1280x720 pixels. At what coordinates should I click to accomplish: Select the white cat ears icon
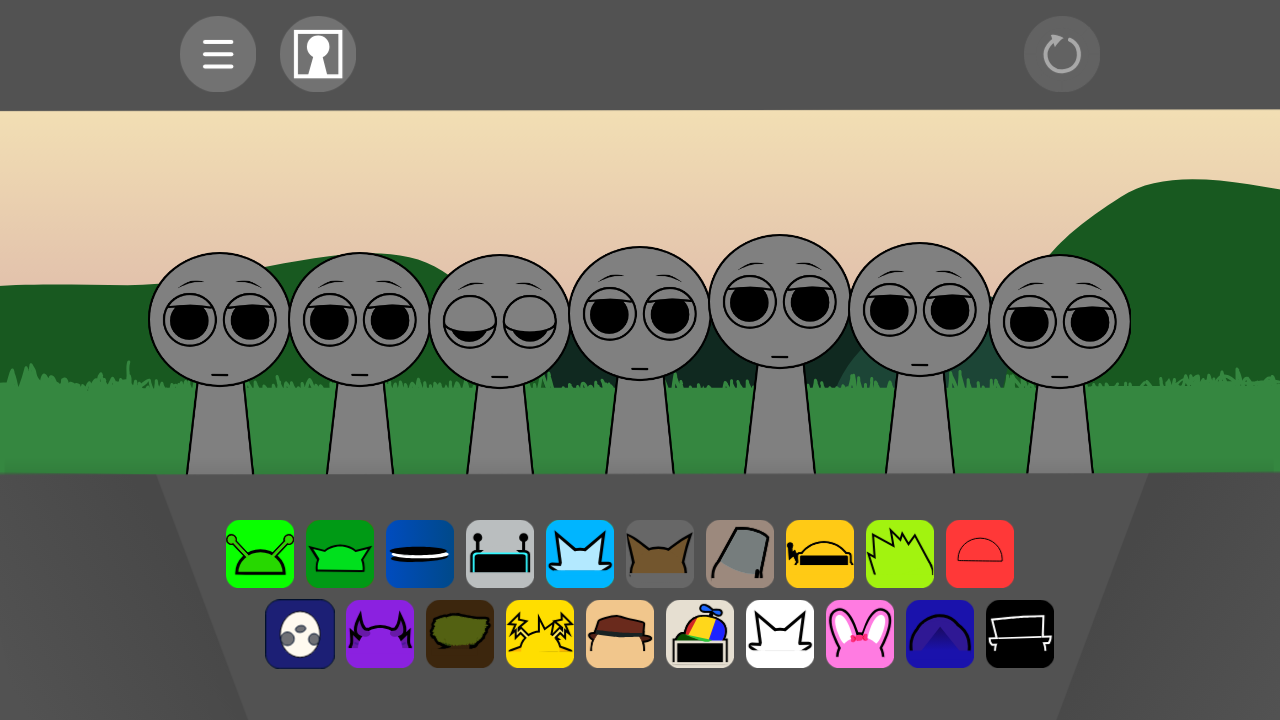(x=780, y=634)
